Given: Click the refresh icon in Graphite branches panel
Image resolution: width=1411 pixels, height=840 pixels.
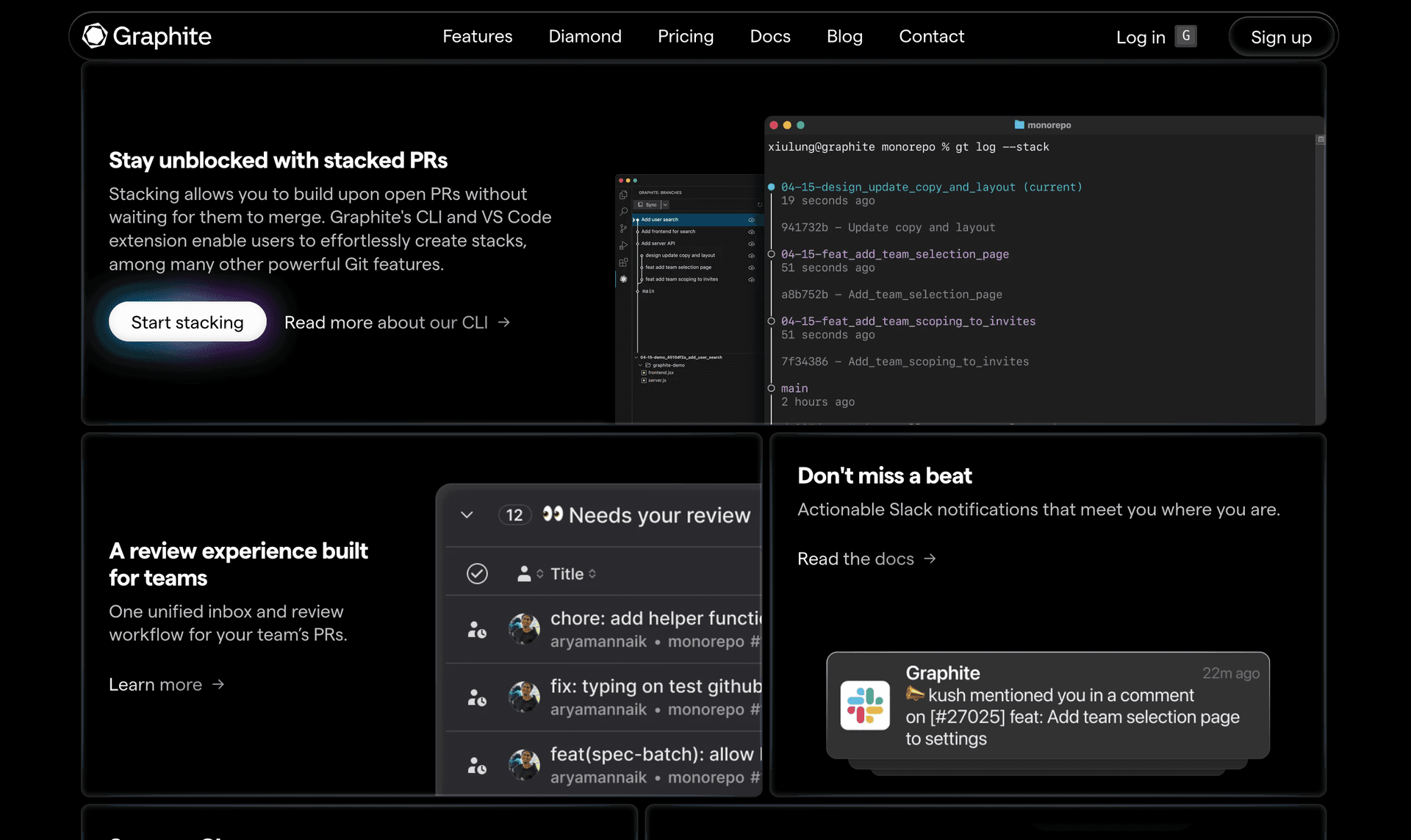Looking at the screenshot, I should [x=760, y=204].
